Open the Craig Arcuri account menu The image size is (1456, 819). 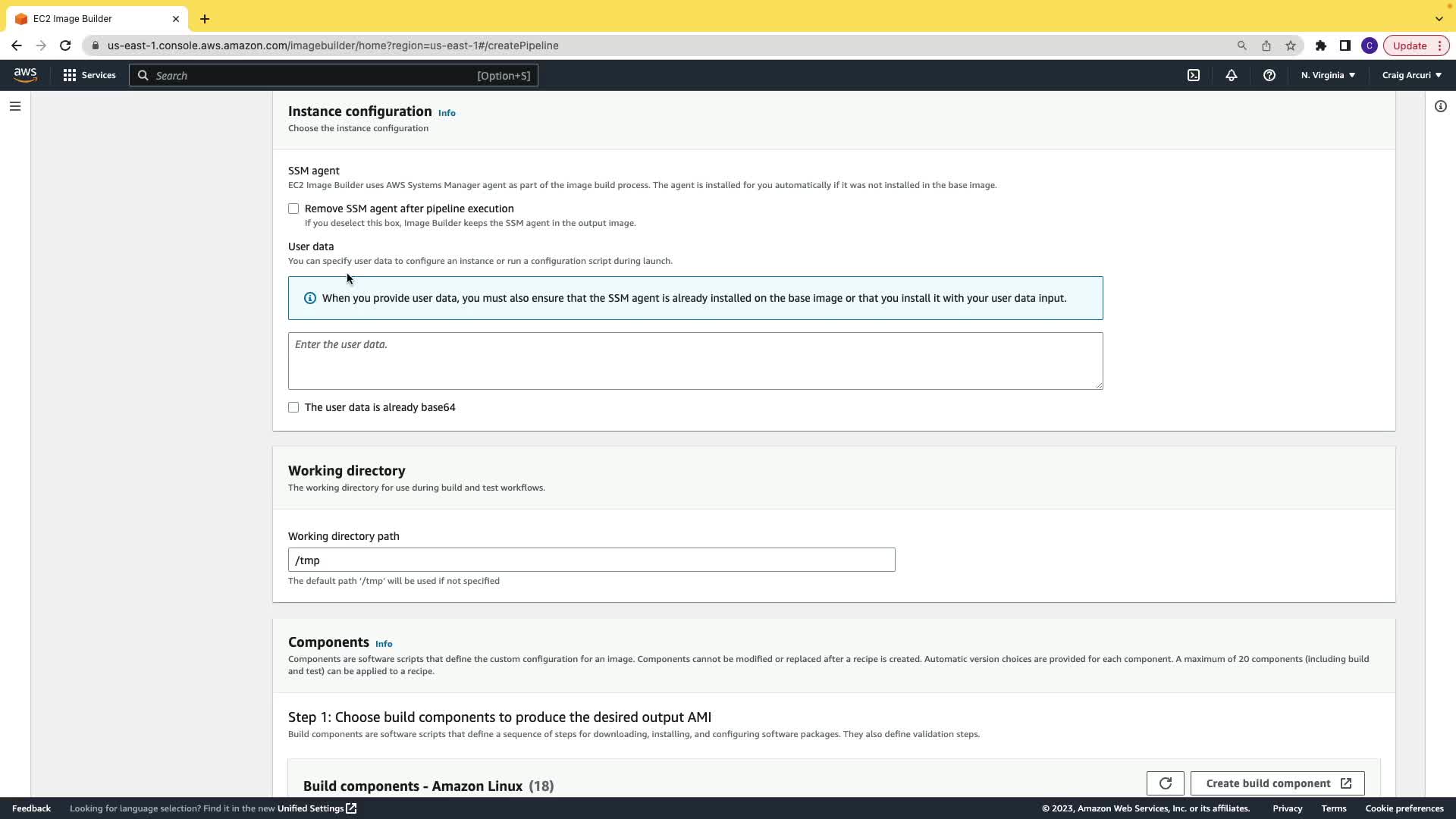tap(1412, 75)
